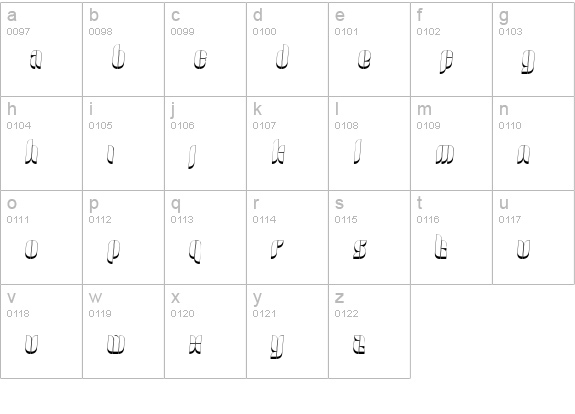Click the 's' glyph in cell 0115
The height and width of the screenshot is (414, 575).
360,249
